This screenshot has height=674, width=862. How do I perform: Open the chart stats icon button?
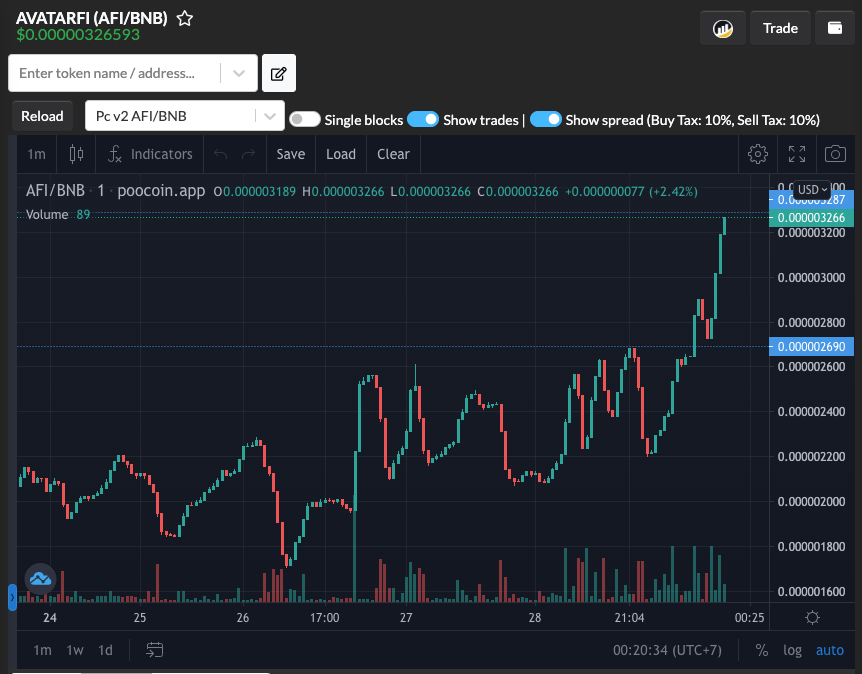722,28
